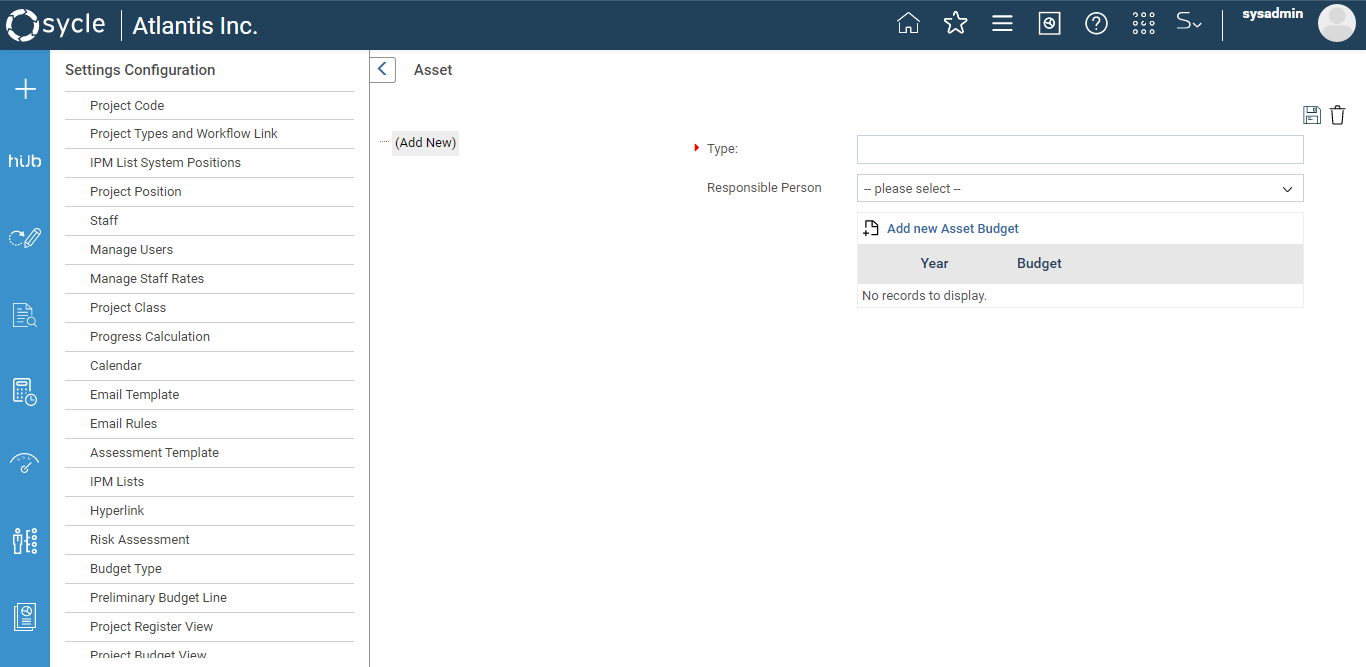Click the sysadmin user avatar
1366x667 pixels.
(1336, 23)
